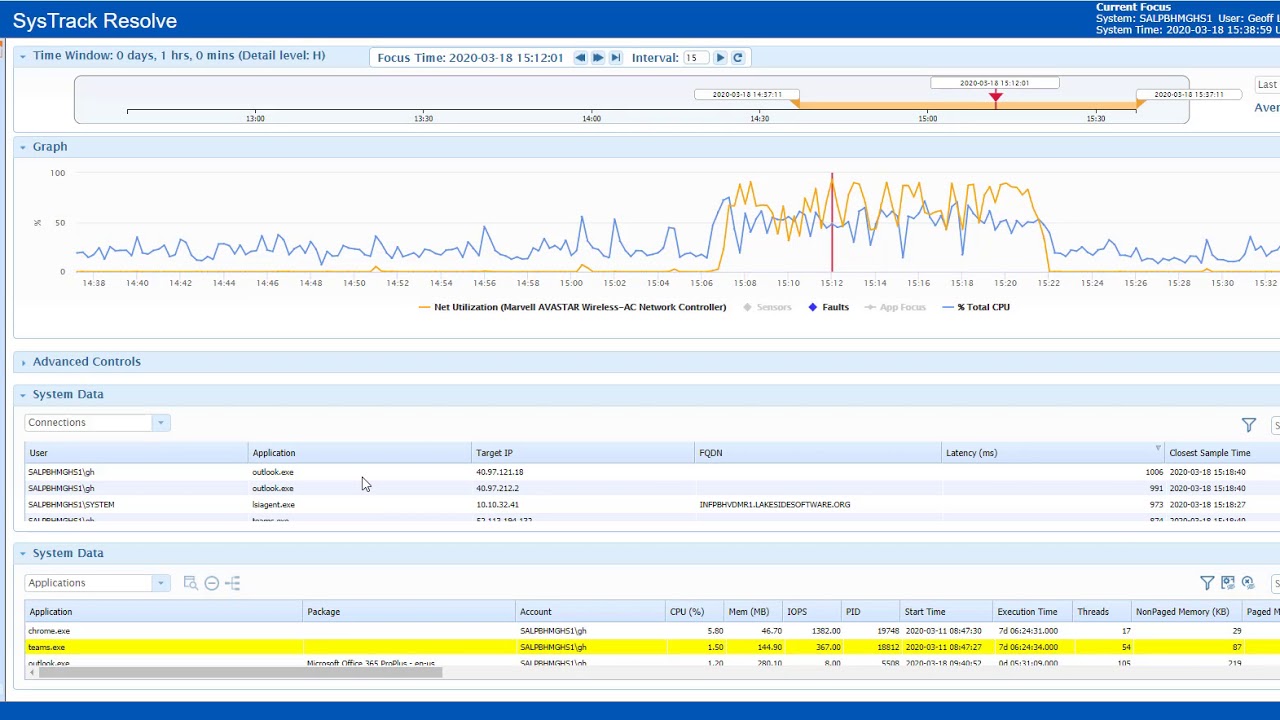Click play button beside Interval field
The width and height of the screenshot is (1280, 720).
pyautogui.click(x=720, y=58)
